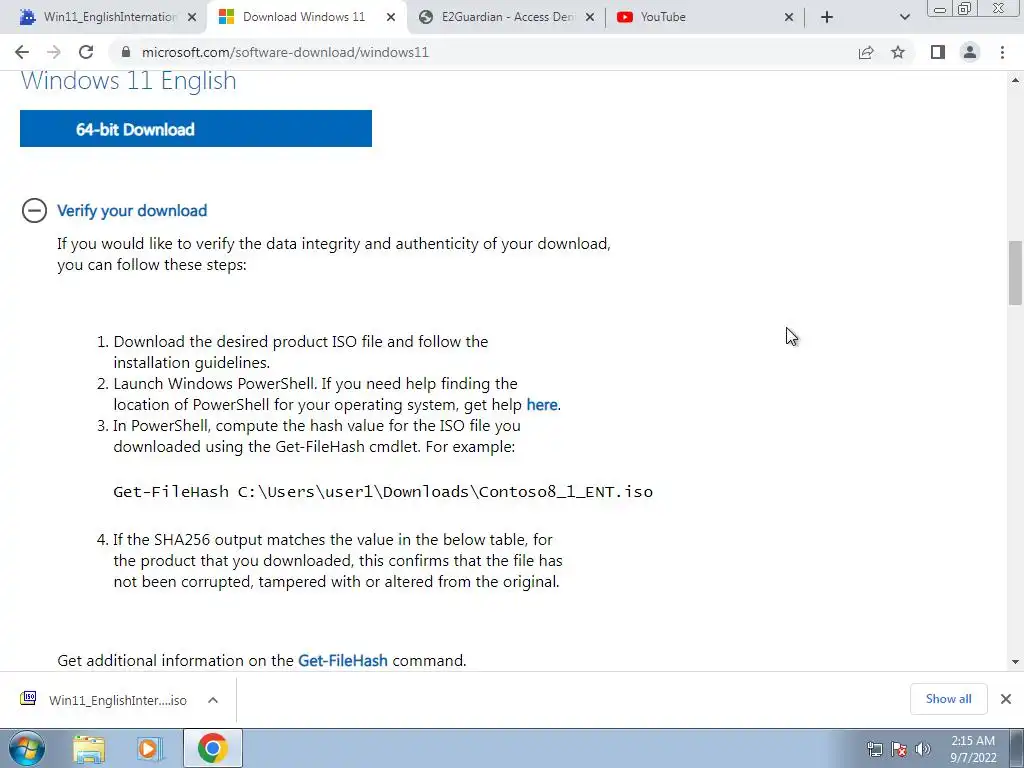Click the 64-bit Download button

pos(196,129)
